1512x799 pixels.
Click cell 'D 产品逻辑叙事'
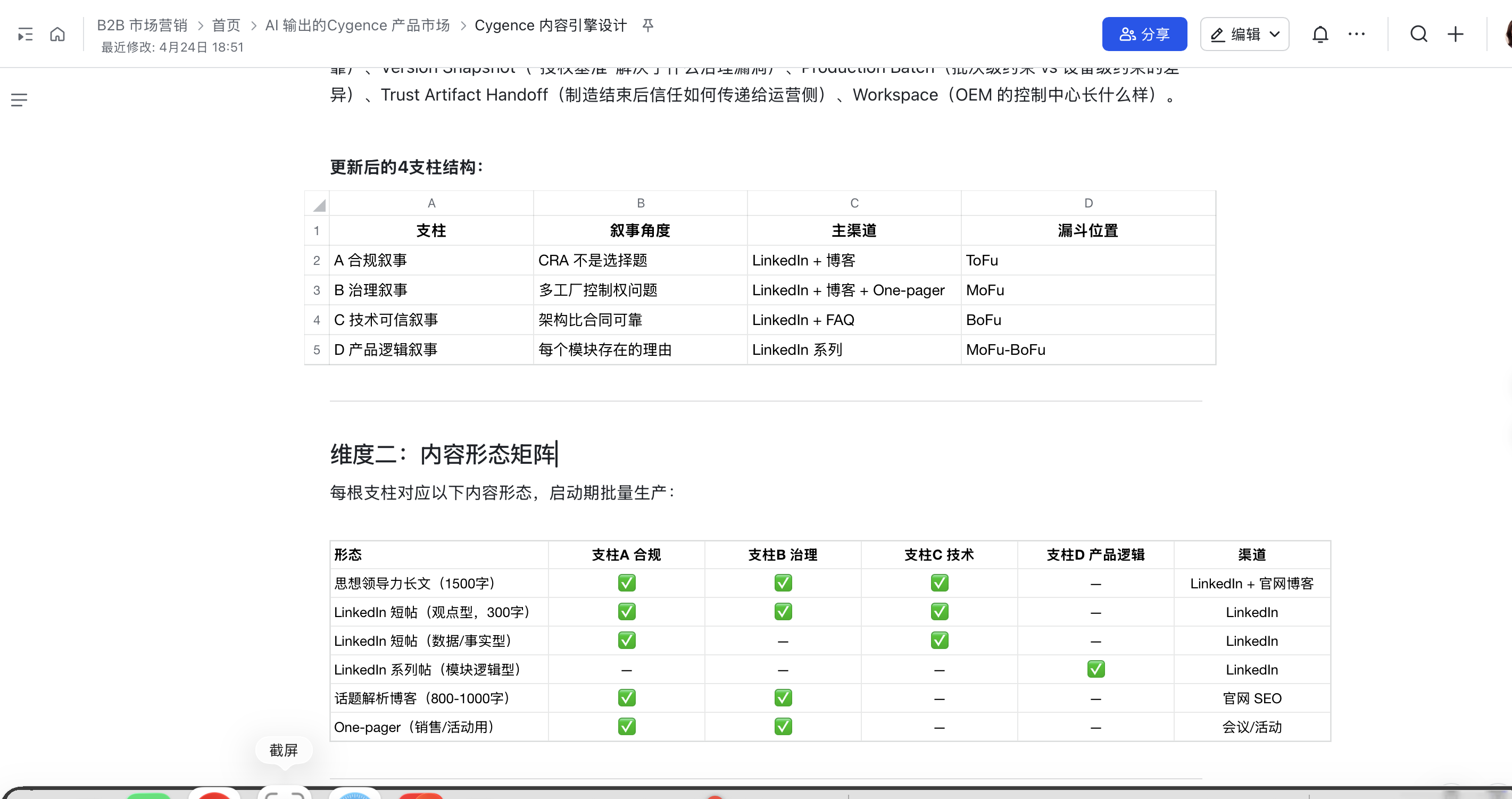[431, 350]
